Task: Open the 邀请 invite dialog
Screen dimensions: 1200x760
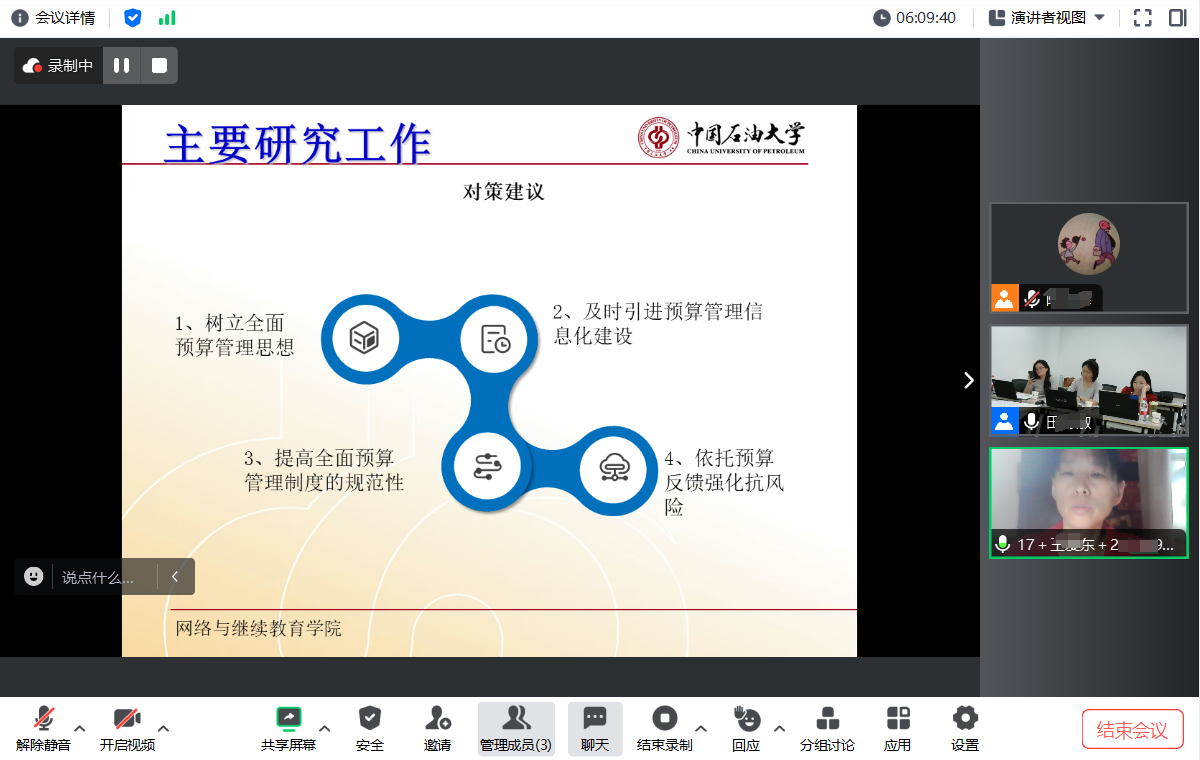Action: (x=437, y=728)
